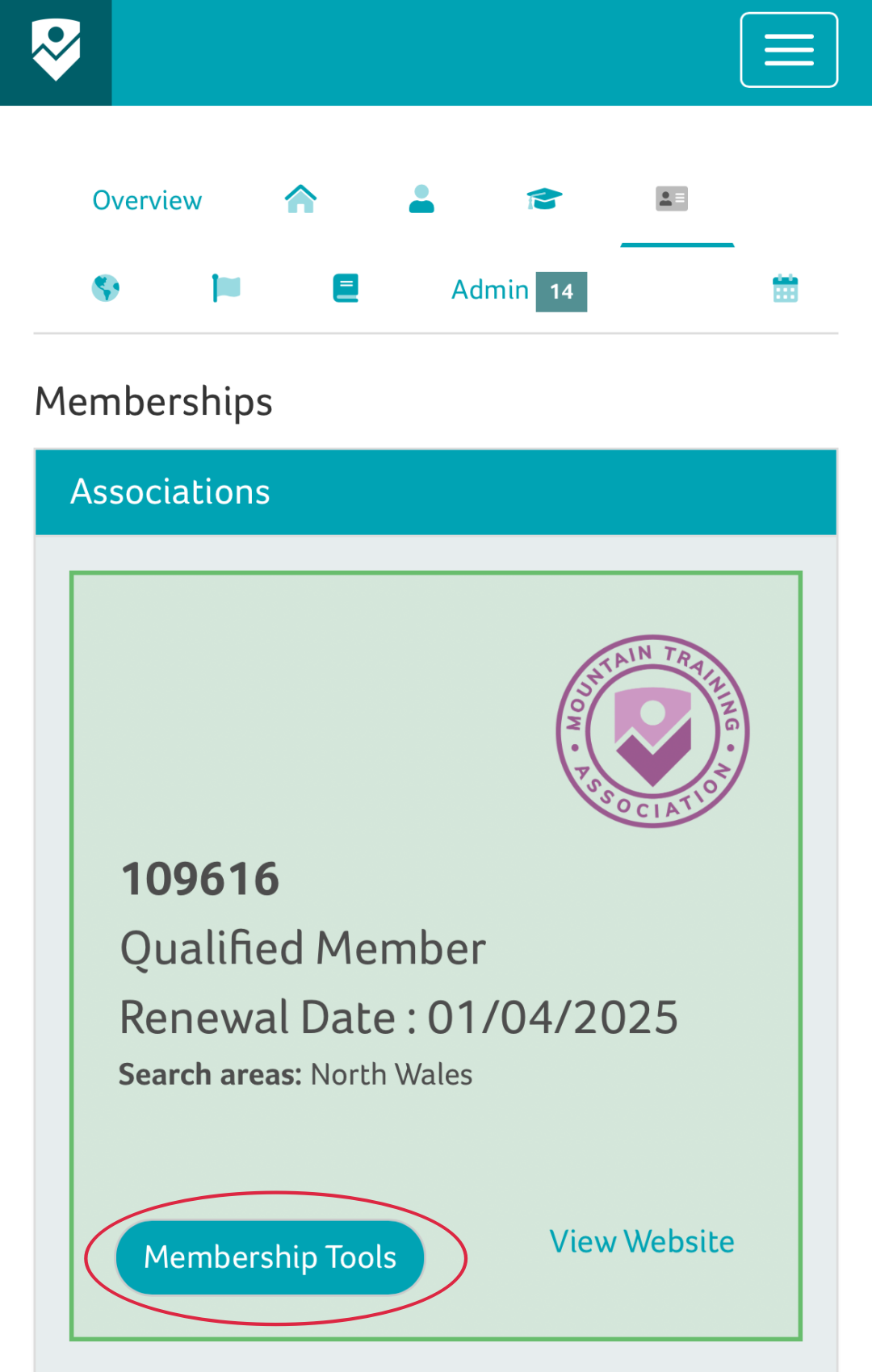Open the hamburger navigation menu
872x1372 pixels.
click(x=789, y=50)
